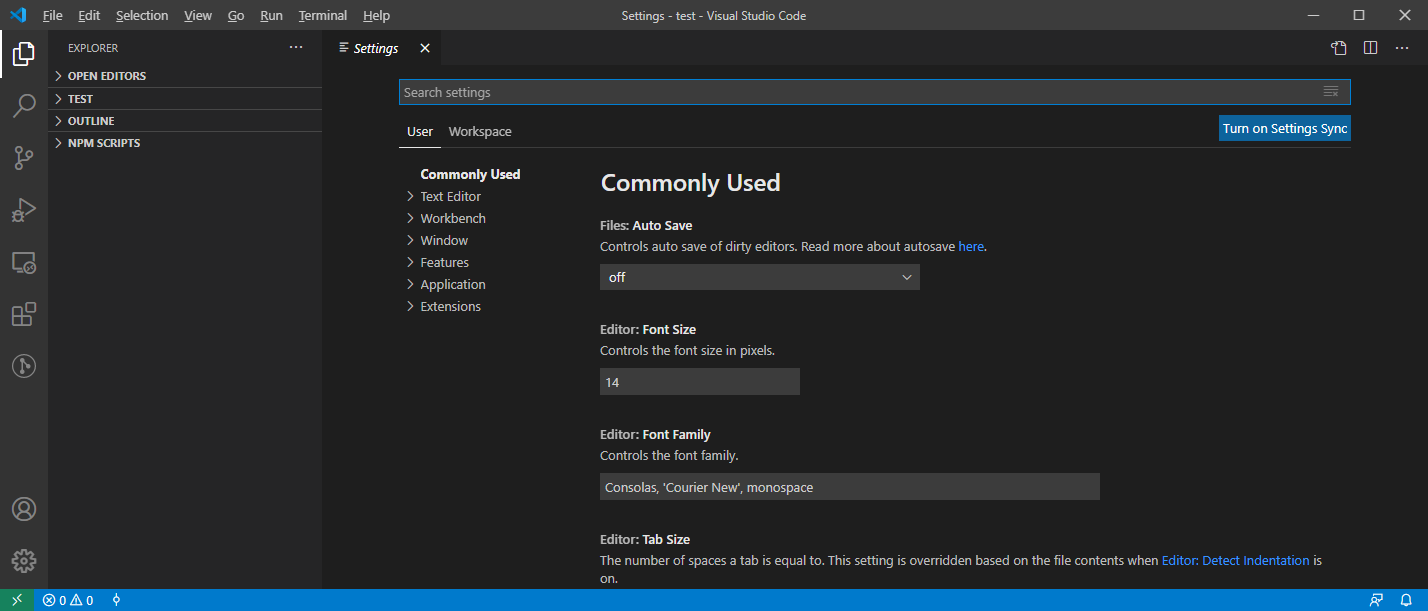Open the Help menu
The width and height of the screenshot is (1428, 611).
(377, 15)
